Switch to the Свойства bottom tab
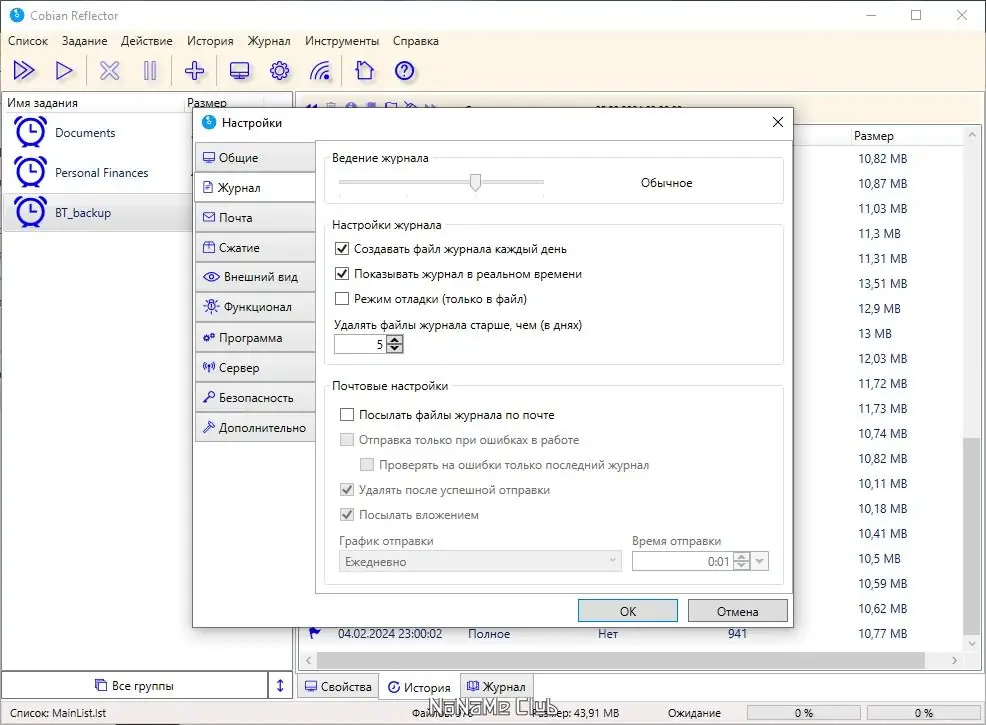 click(x=338, y=687)
